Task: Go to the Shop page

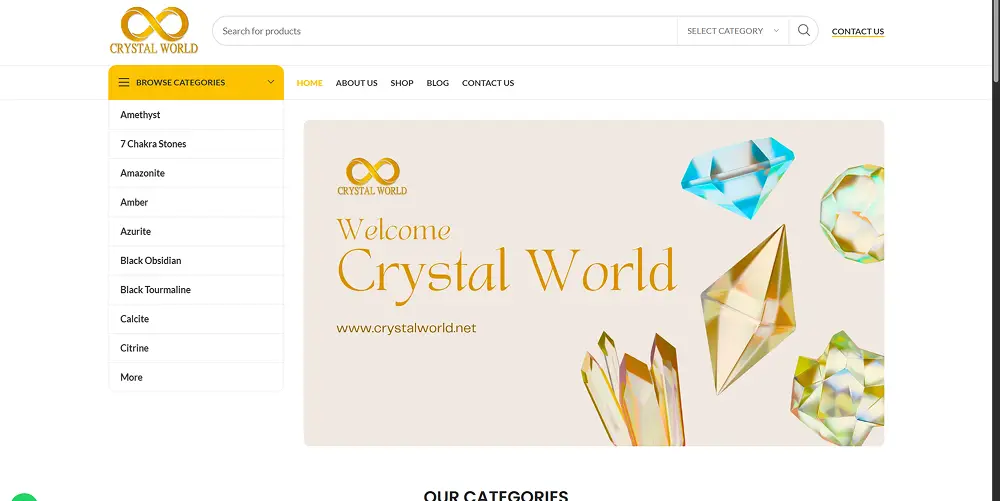Action: pos(402,83)
